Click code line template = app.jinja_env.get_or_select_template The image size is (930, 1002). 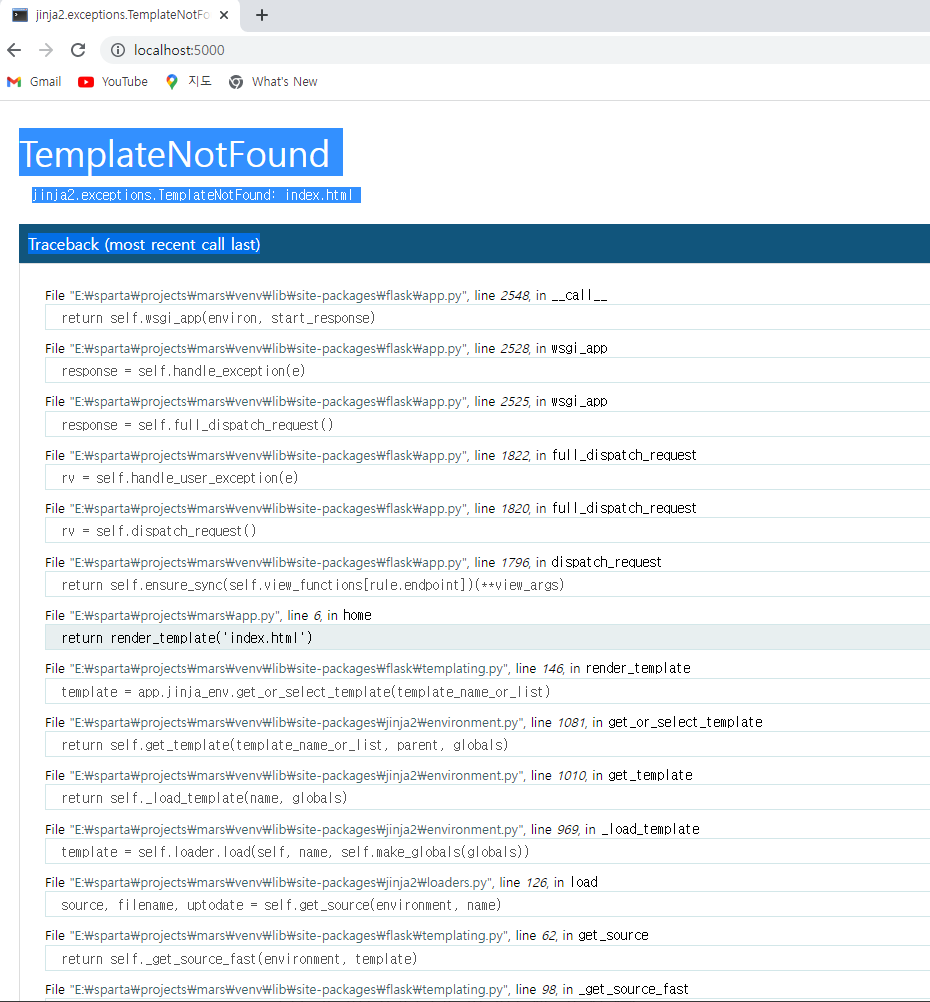pyautogui.click(x=487, y=691)
